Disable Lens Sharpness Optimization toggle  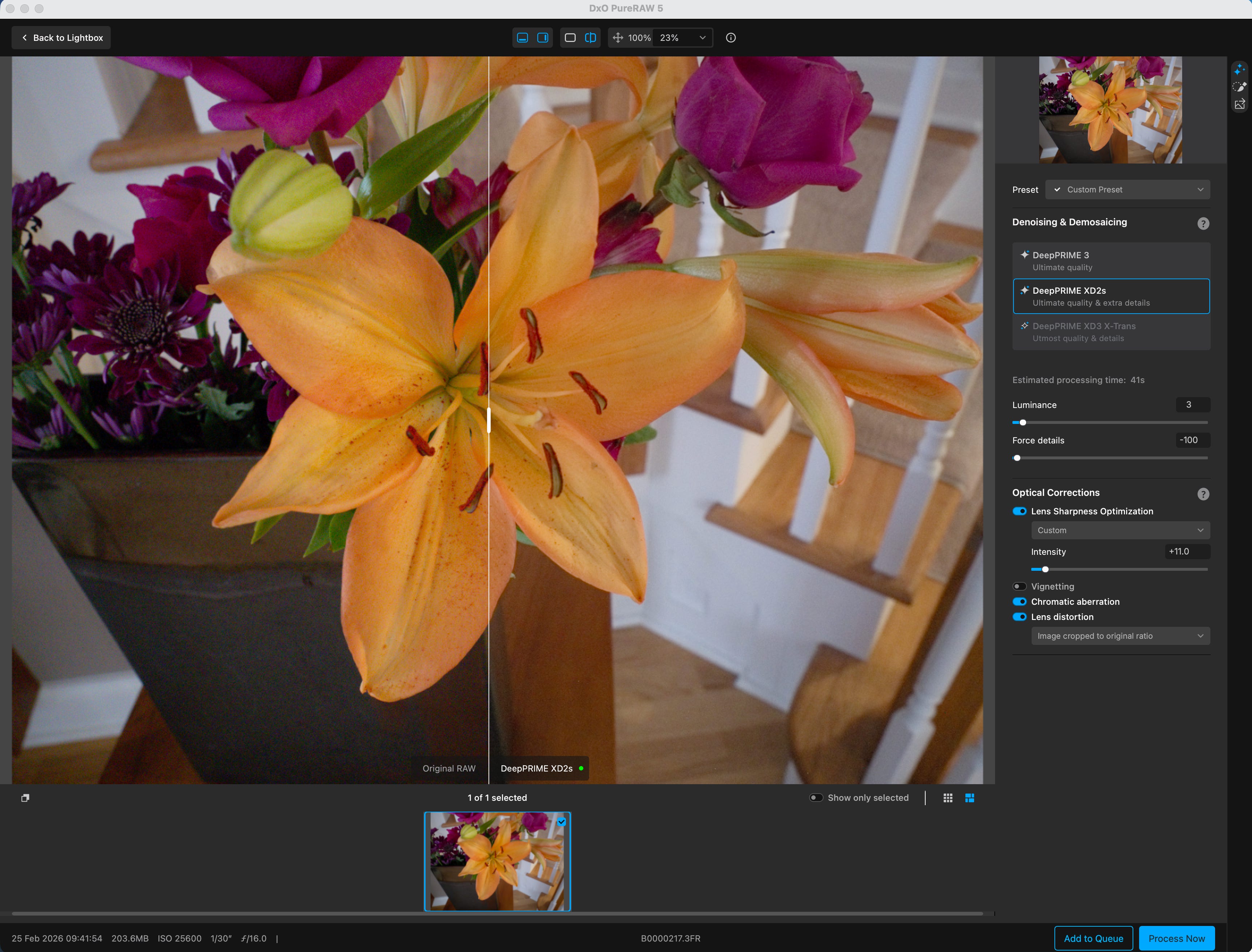click(x=1019, y=511)
